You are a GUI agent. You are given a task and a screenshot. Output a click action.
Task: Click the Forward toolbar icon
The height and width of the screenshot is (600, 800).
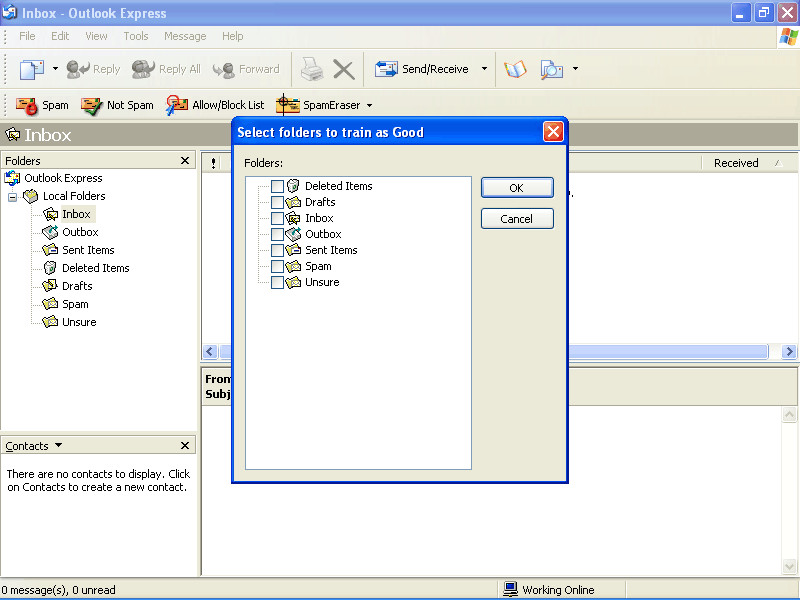(223, 69)
